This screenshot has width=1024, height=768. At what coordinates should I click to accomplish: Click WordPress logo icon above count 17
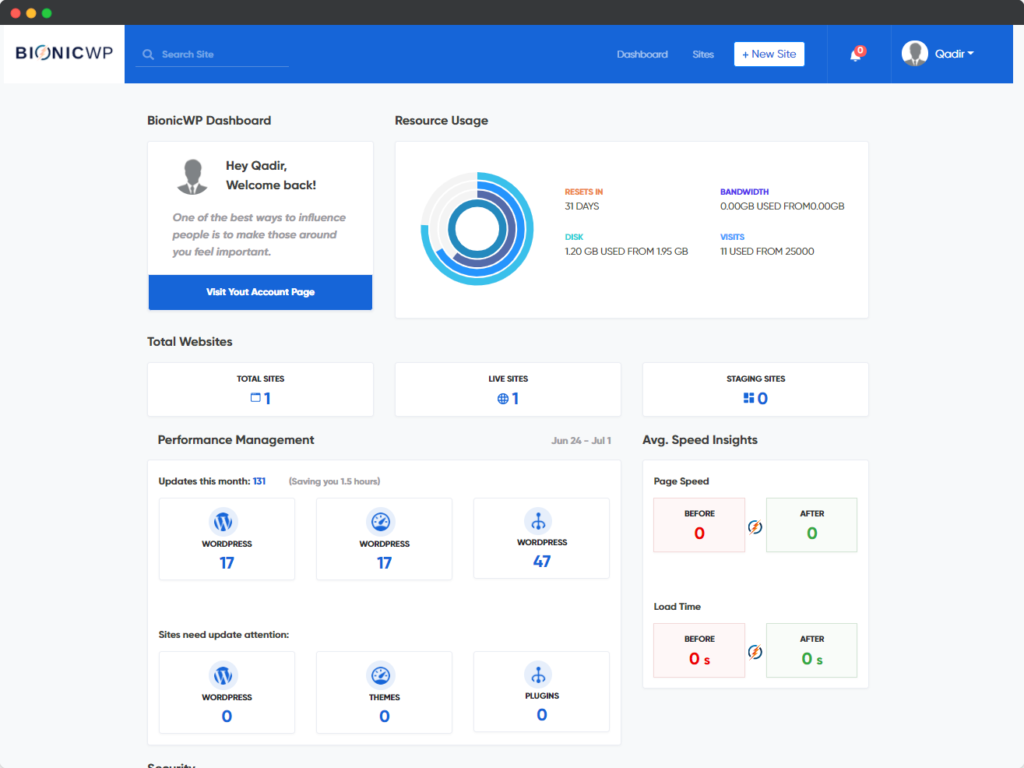223,522
